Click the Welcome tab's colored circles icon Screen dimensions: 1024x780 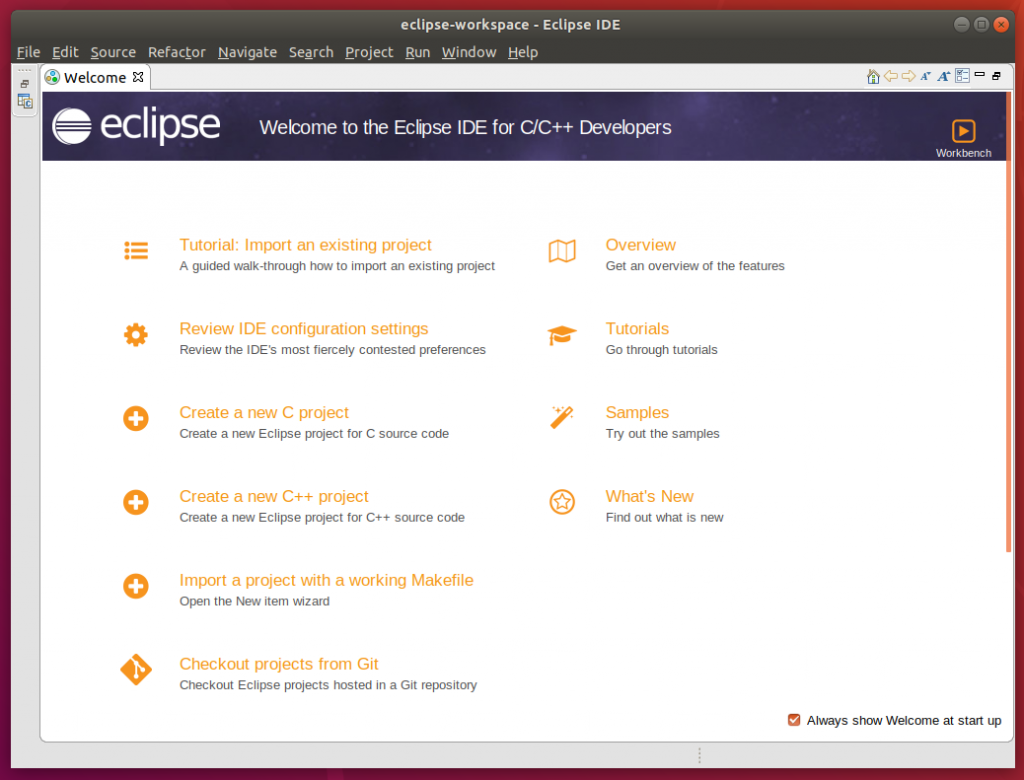point(52,77)
